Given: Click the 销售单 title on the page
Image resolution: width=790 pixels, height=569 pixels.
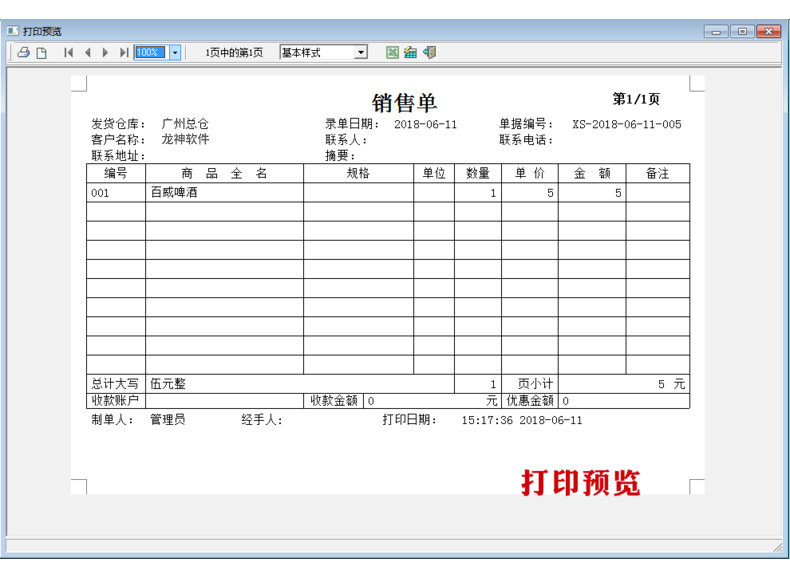Looking at the screenshot, I should click(404, 103).
